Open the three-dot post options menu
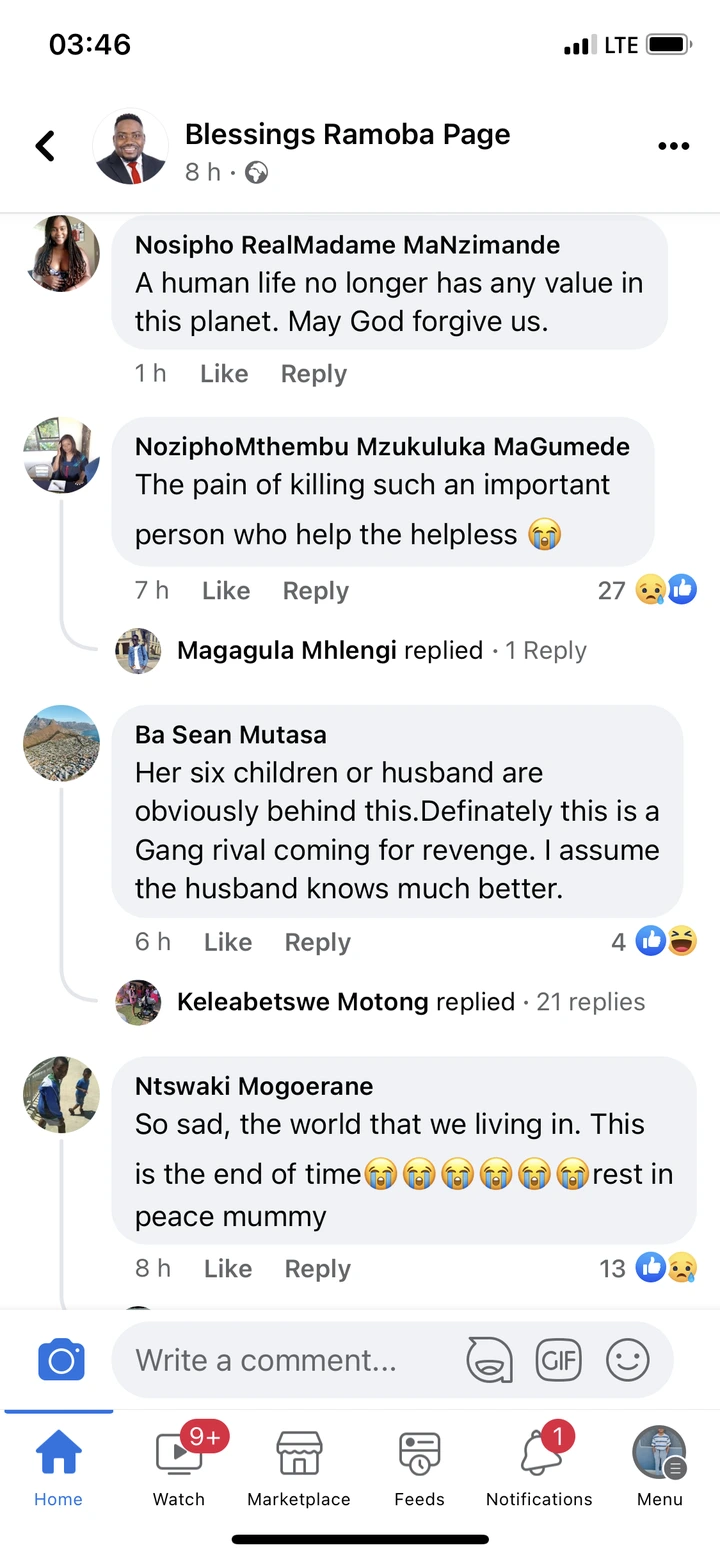Image resolution: width=720 pixels, height=1559 pixels. (x=674, y=146)
